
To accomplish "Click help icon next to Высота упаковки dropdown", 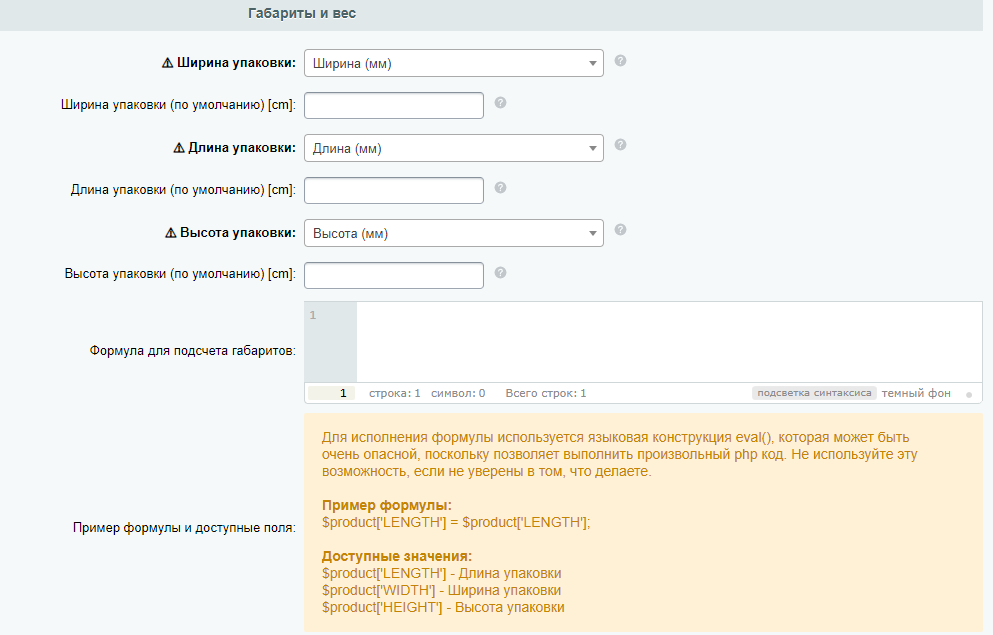I will tap(621, 230).
